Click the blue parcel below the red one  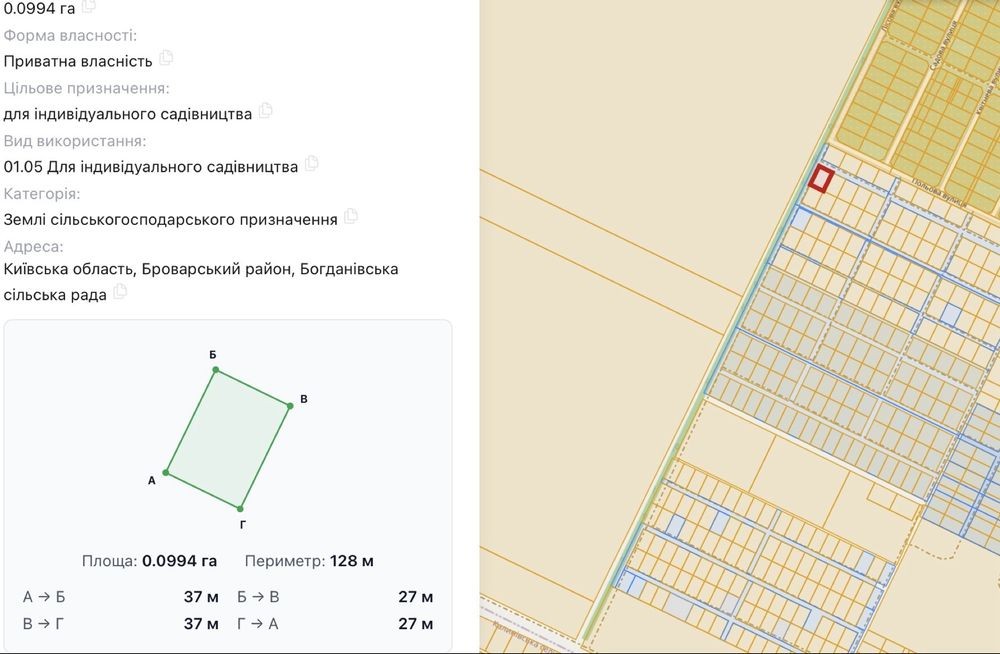point(800,219)
